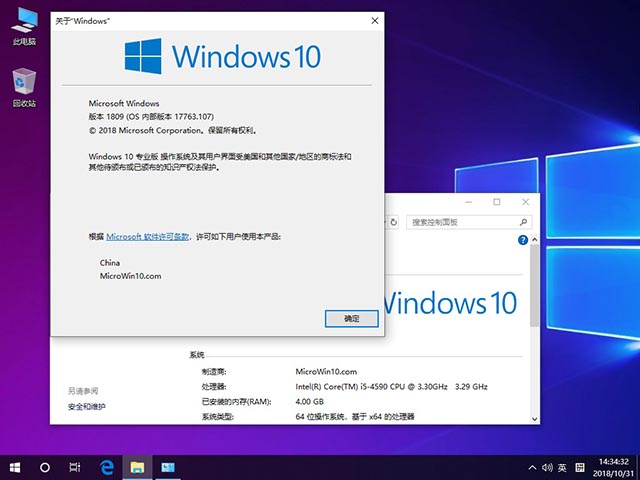Screen dimensions: 640x480
Task: Open the This PC desktop icon
Action: coord(24,26)
